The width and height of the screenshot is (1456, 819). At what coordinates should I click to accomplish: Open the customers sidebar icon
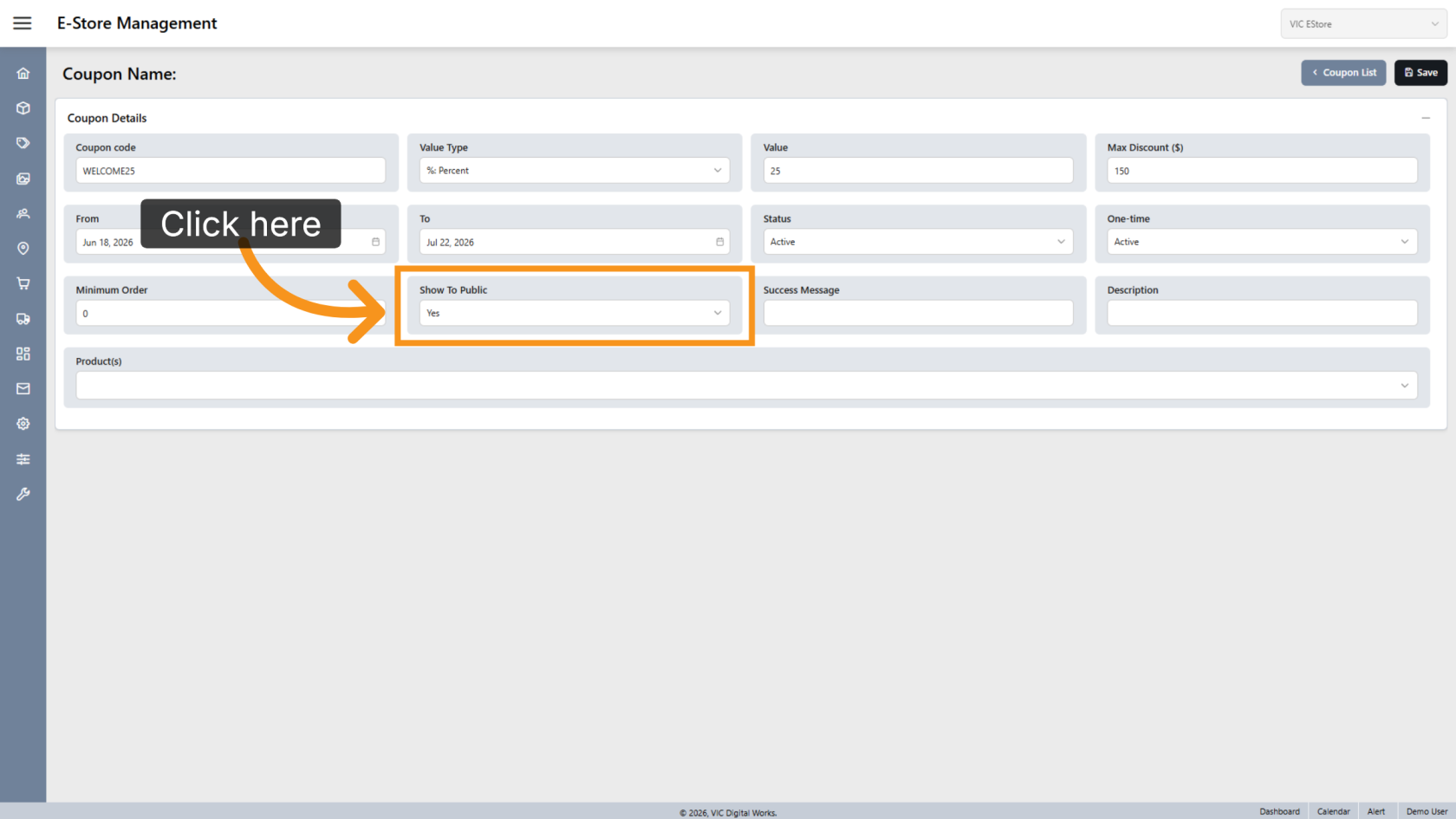click(23, 213)
